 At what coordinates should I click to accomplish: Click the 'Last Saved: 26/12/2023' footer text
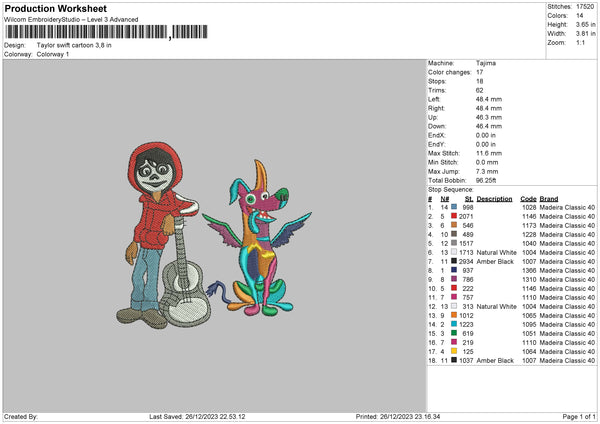click(x=197, y=417)
